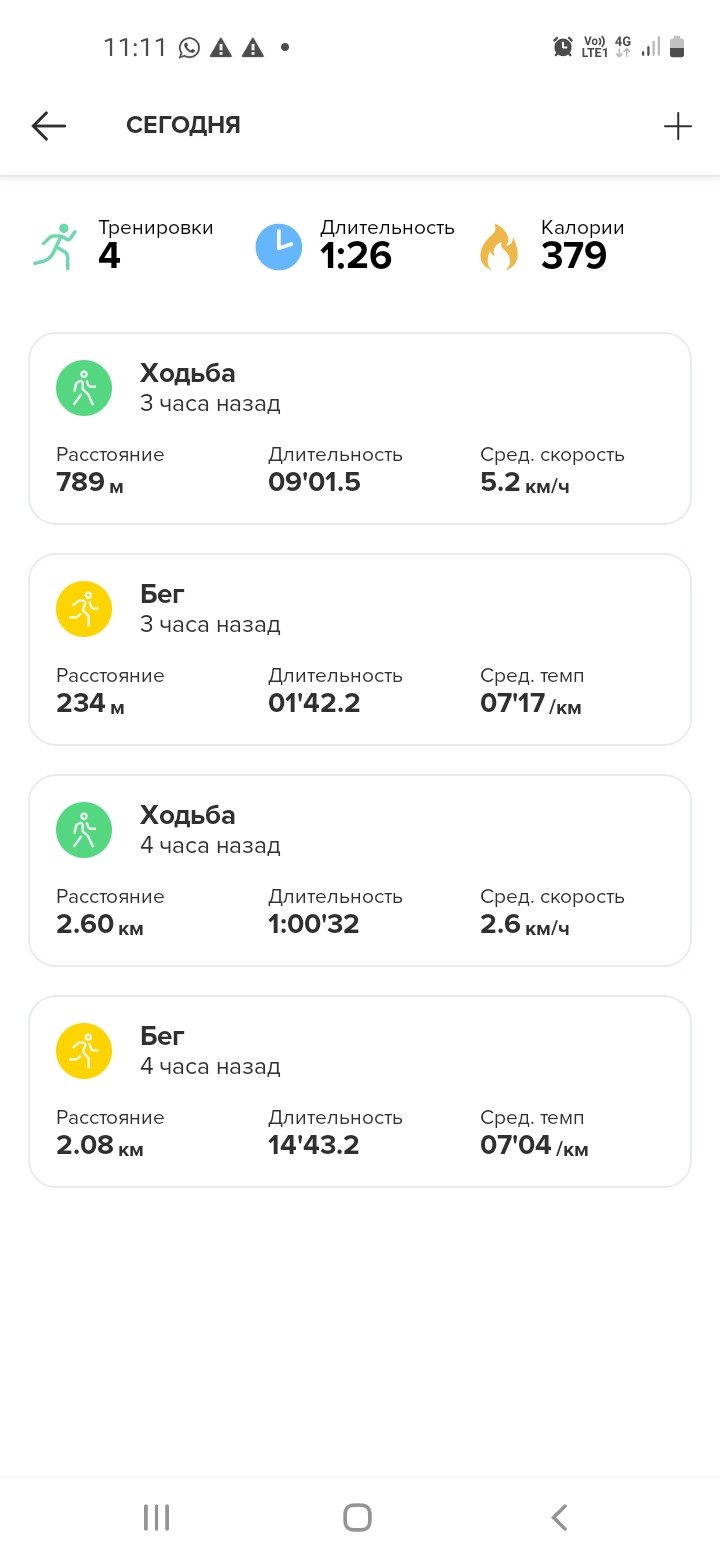Tap the Android home button
Viewport: 720px width, 1560px height.
[x=357, y=1517]
